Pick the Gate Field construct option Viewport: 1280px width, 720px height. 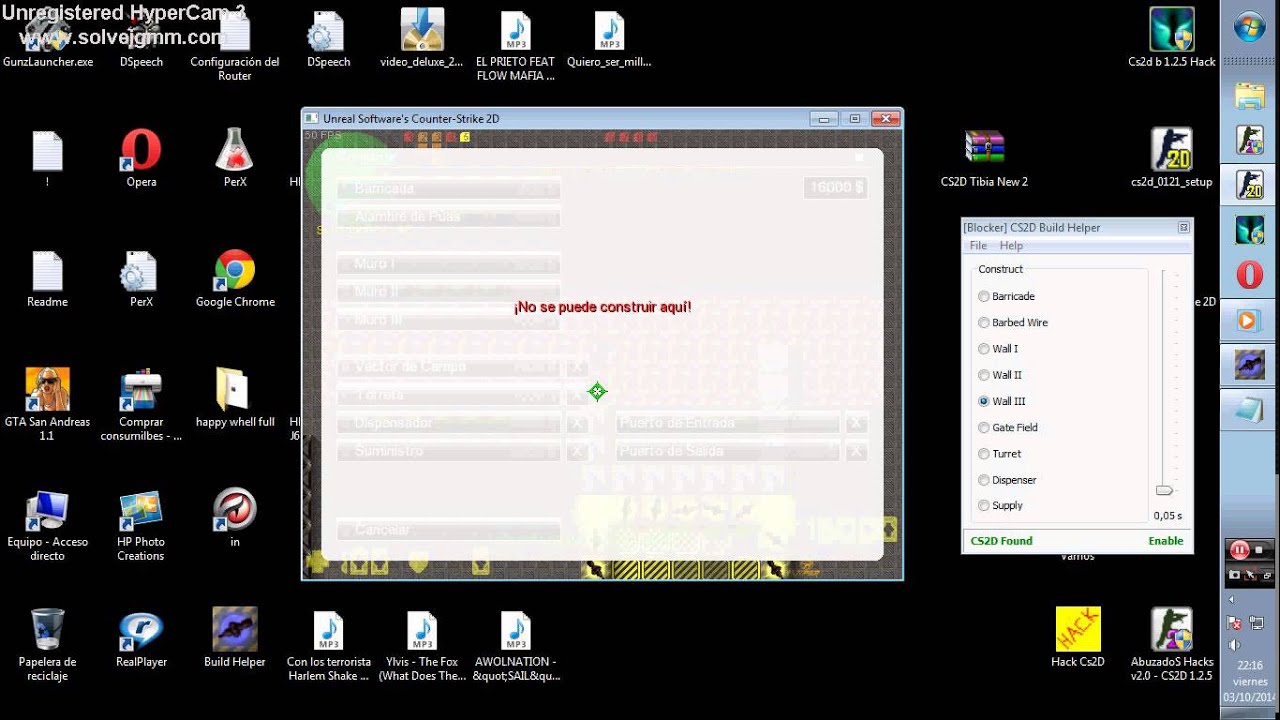pos(1008,427)
